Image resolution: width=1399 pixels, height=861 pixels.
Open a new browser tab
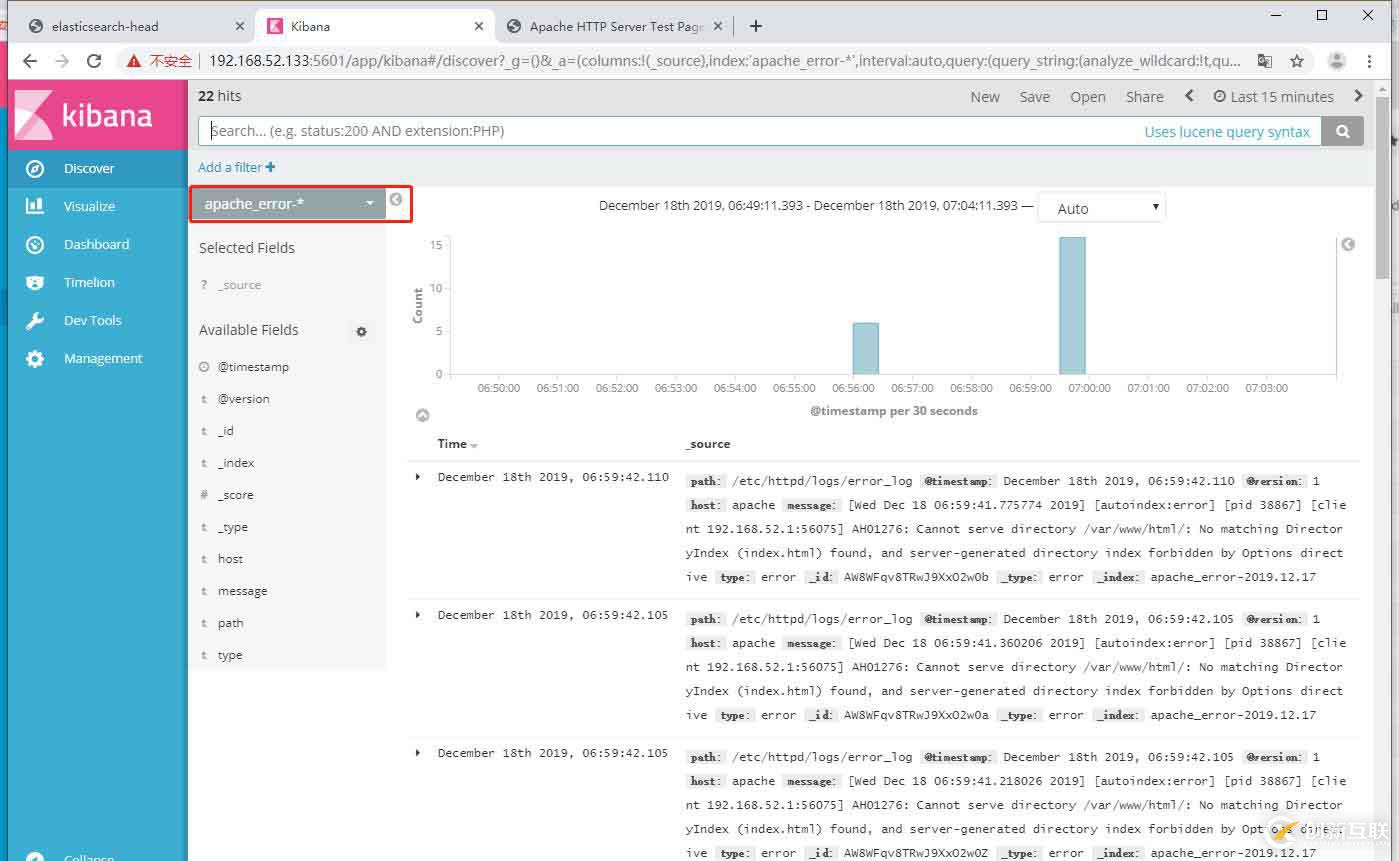click(756, 26)
